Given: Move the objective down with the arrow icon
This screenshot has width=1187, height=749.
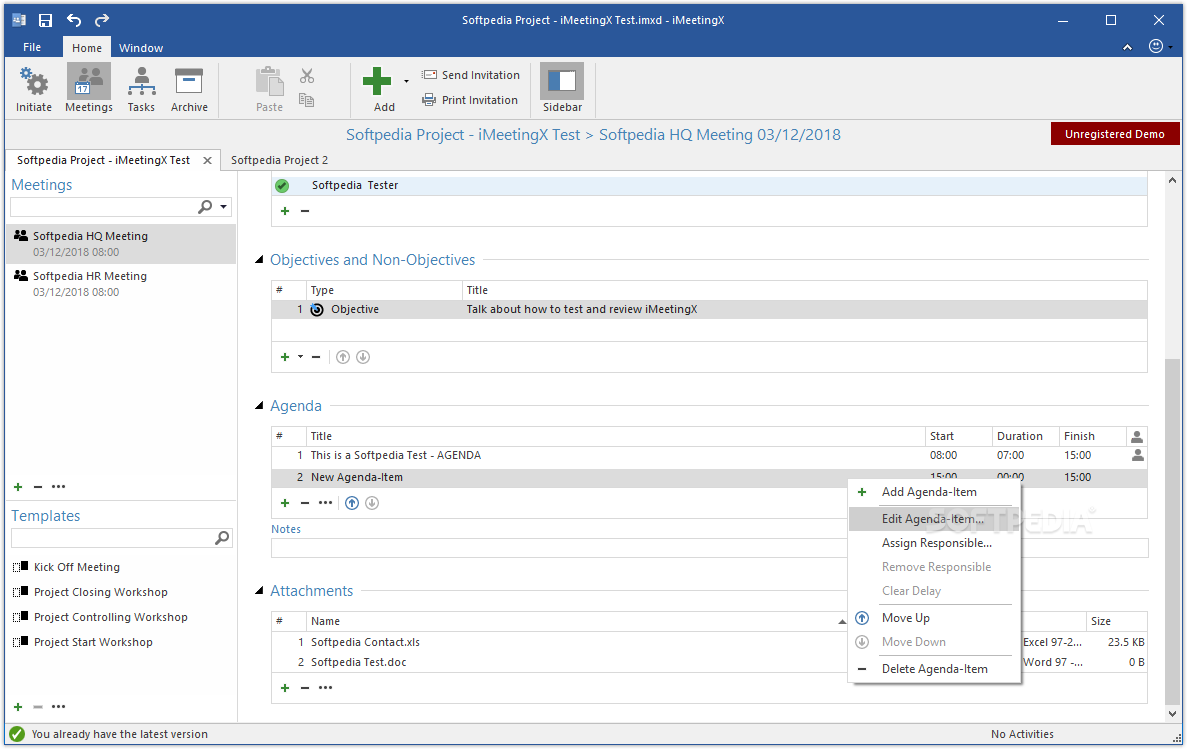Looking at the screenshot, I should (x=363, y=357).
